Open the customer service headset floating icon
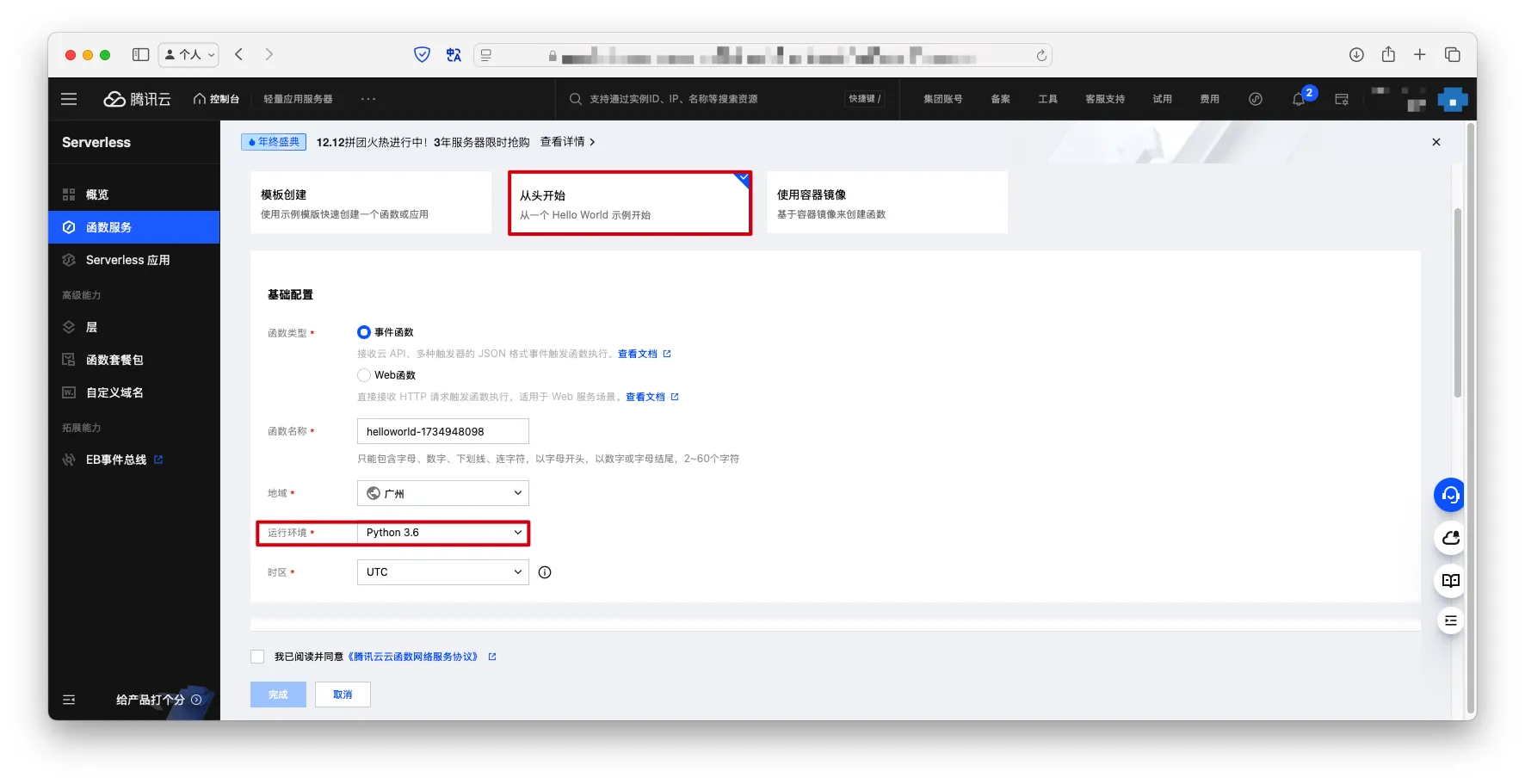 click(x=1450, y=495)
